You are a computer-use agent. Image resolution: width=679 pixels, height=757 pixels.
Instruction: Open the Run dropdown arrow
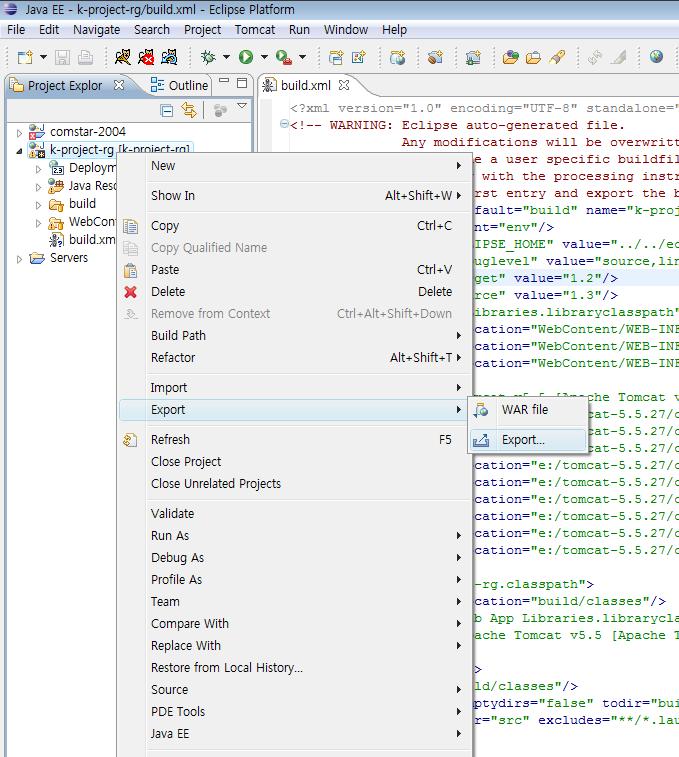point(264,57)
